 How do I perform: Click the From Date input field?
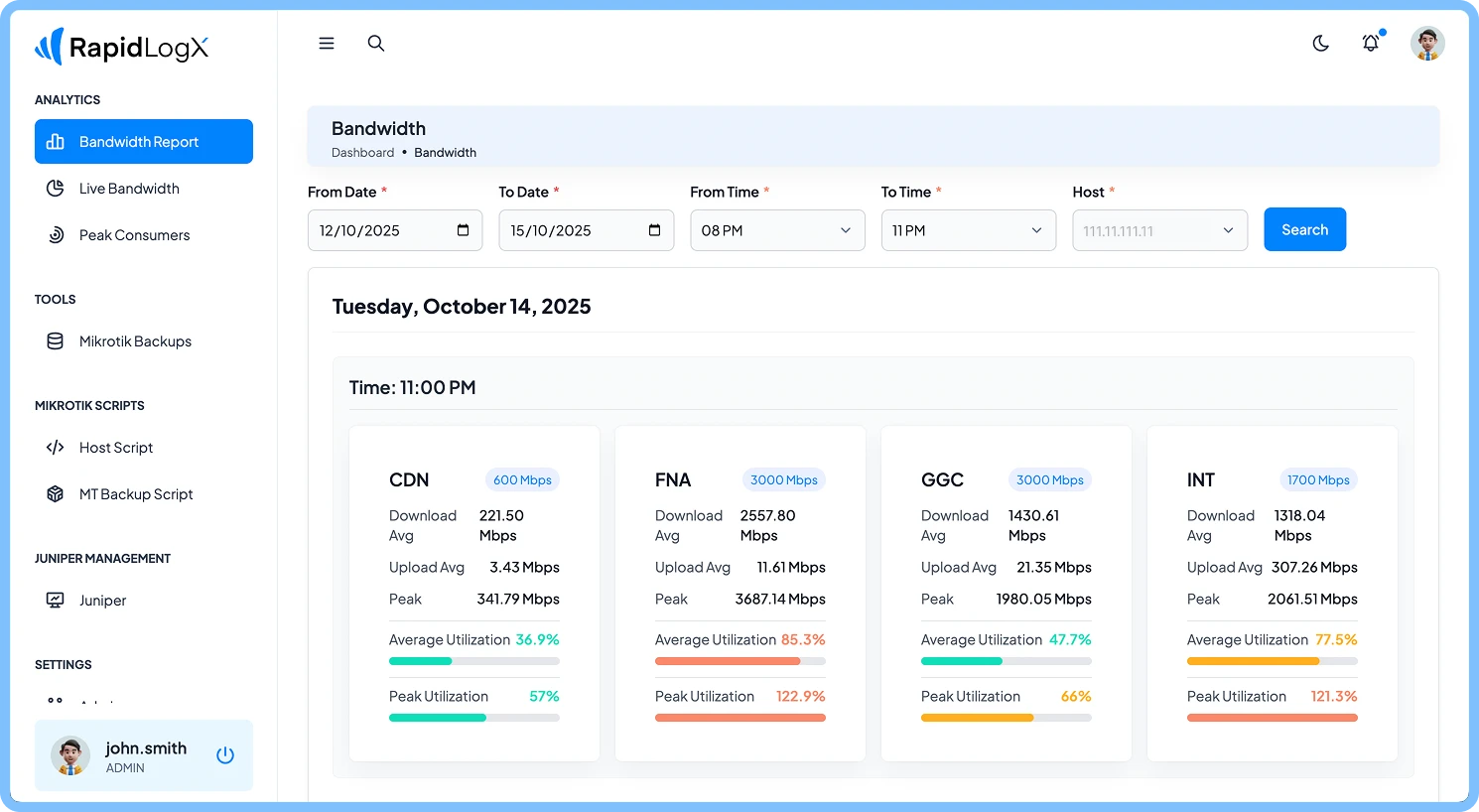(382, 230)
